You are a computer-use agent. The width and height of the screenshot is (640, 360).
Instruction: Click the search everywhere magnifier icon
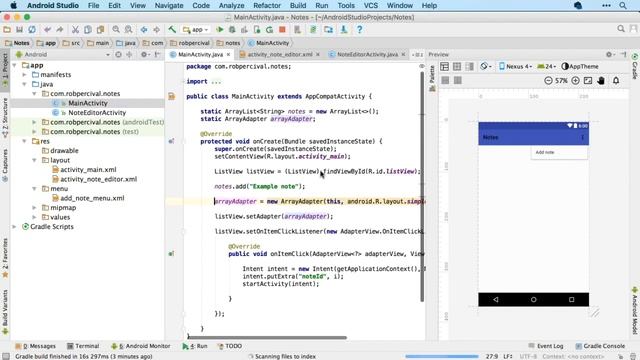click(621, 29)
